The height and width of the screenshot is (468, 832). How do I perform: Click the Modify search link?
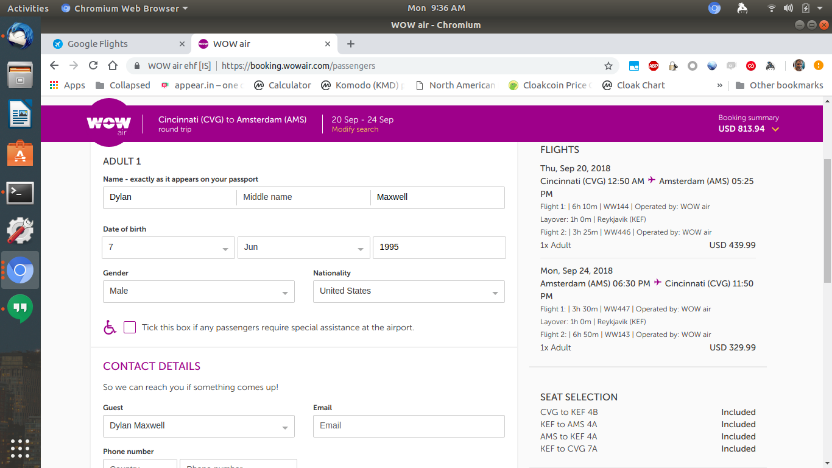click(x=355, y=129)
